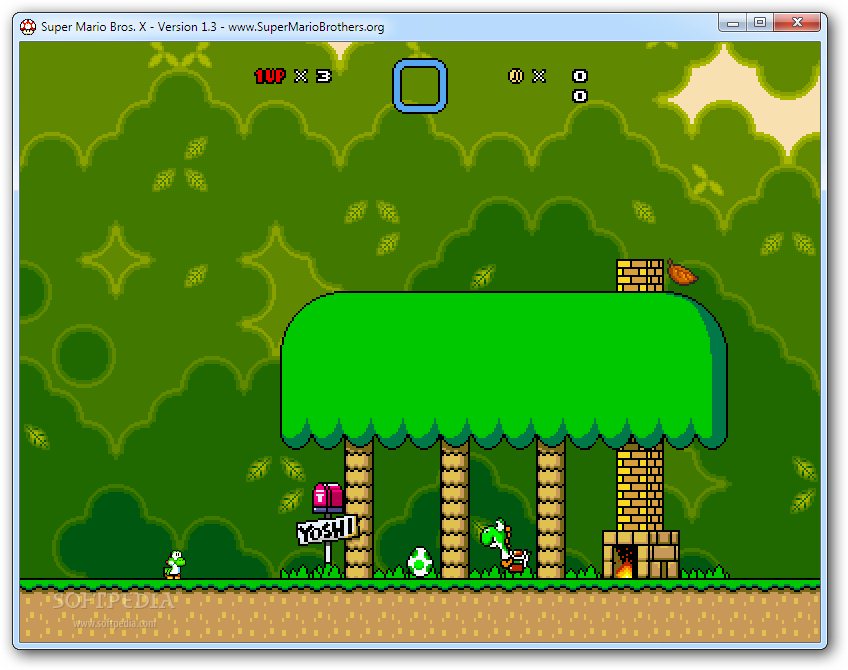Click the small green Yoshi on the left
This screenshot has width=848, height=670.
[x=174, y=565]
